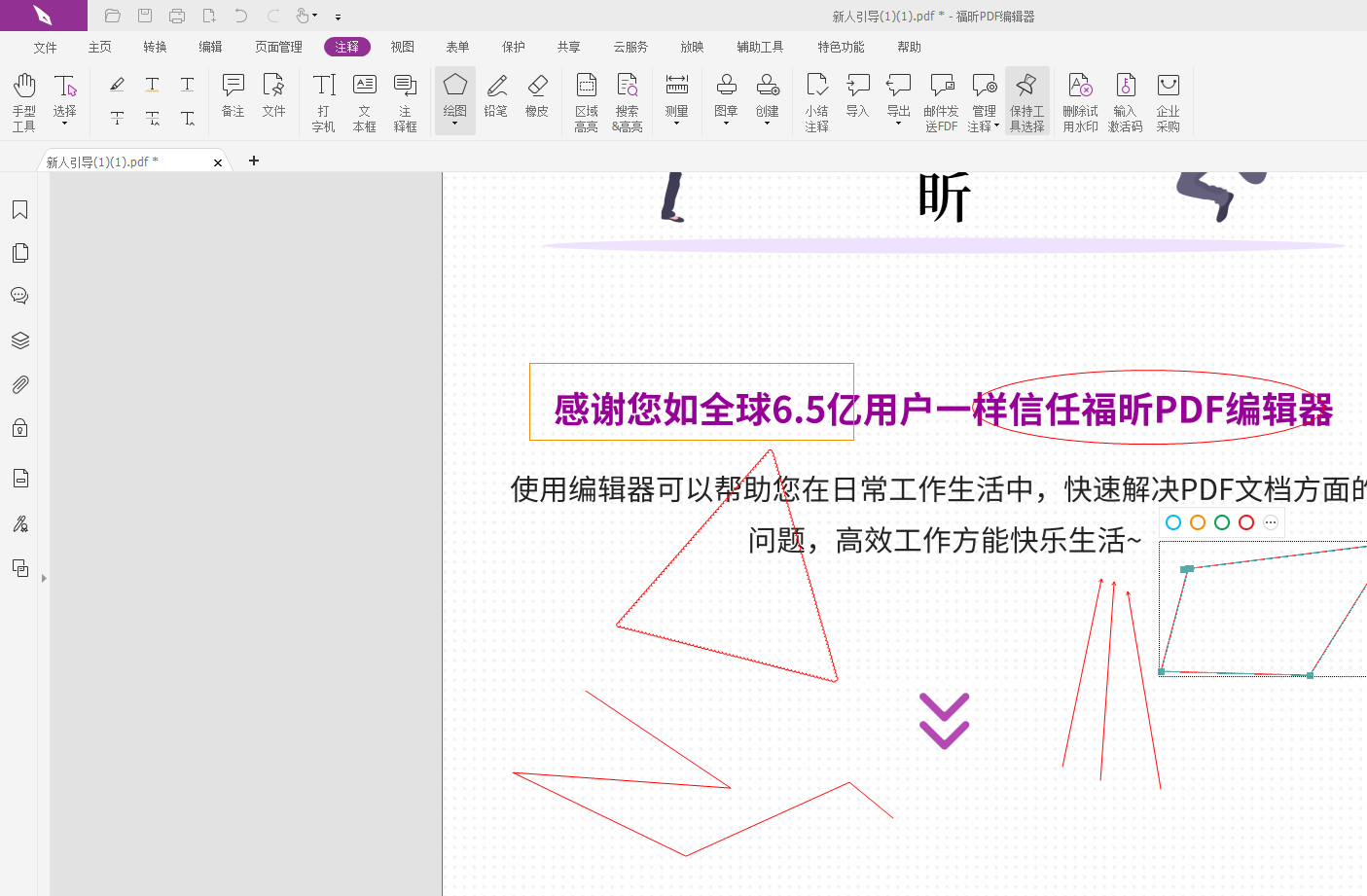Click the highlight marker text tool
Image resolution: width=1367 pixels, height=896 pixels.
click(x=117, y=85)
